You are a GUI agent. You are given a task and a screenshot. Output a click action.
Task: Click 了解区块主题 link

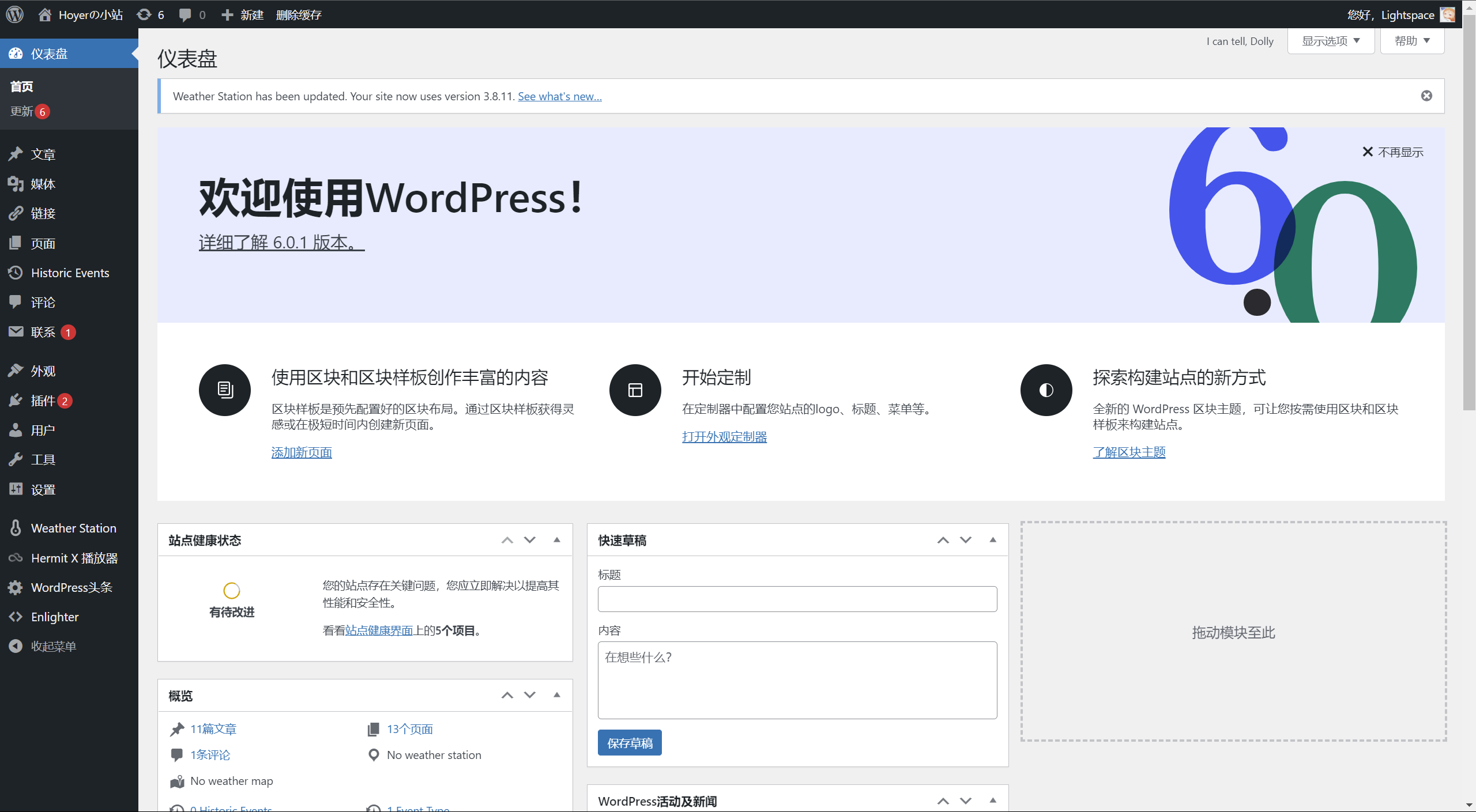pyautogui.click(x=1129, y=452)
